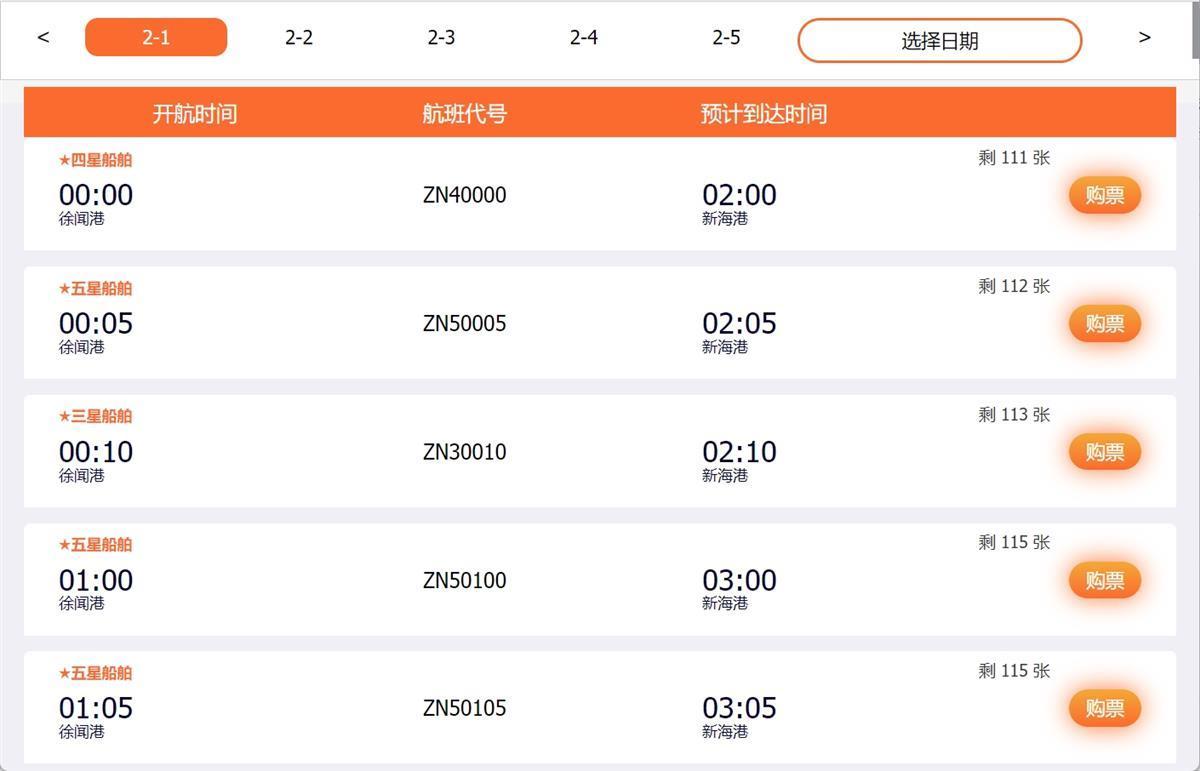This screenshot has width=1200, height=771.
Task: Select the ZN50100 sailing code text
Action: coord(464,580)
